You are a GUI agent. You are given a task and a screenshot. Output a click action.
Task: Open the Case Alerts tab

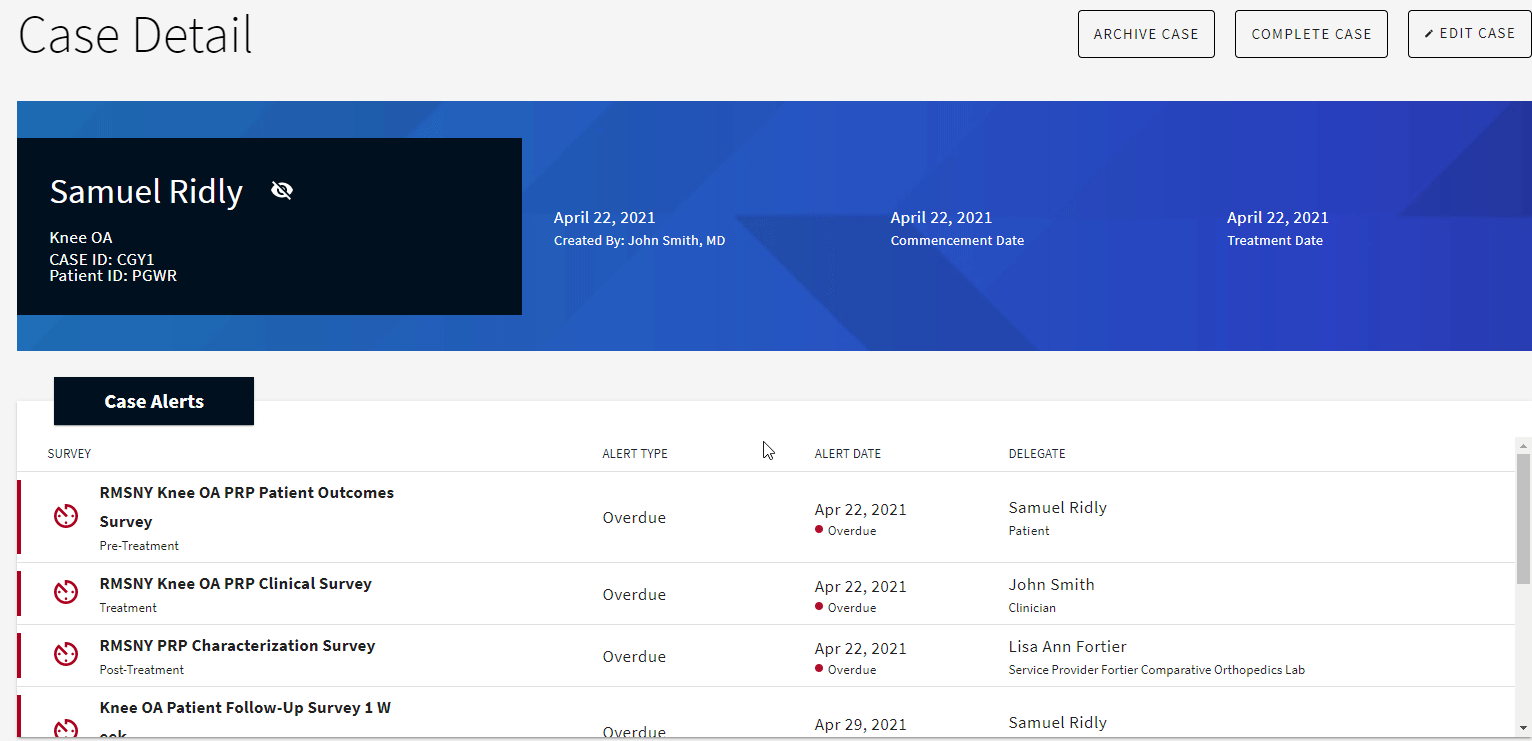pyautogui.click(x=154, y=401)
